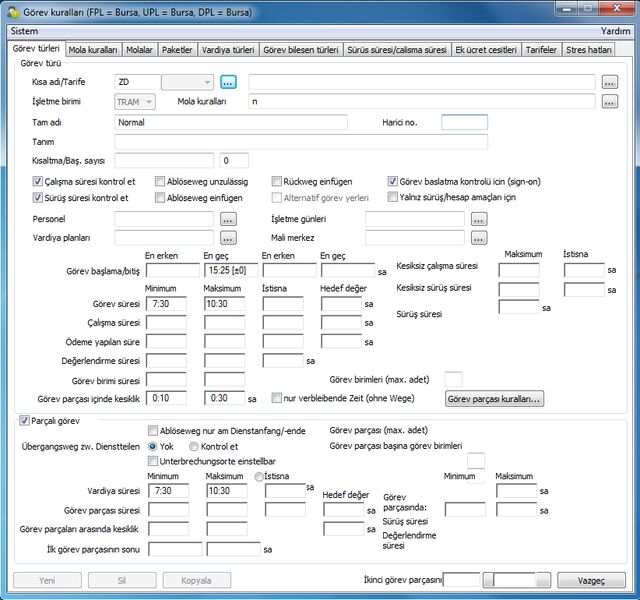The height and width of the screenshot is (600, 640).
Task: Open the Paketler tab
Action: (177, 50)
